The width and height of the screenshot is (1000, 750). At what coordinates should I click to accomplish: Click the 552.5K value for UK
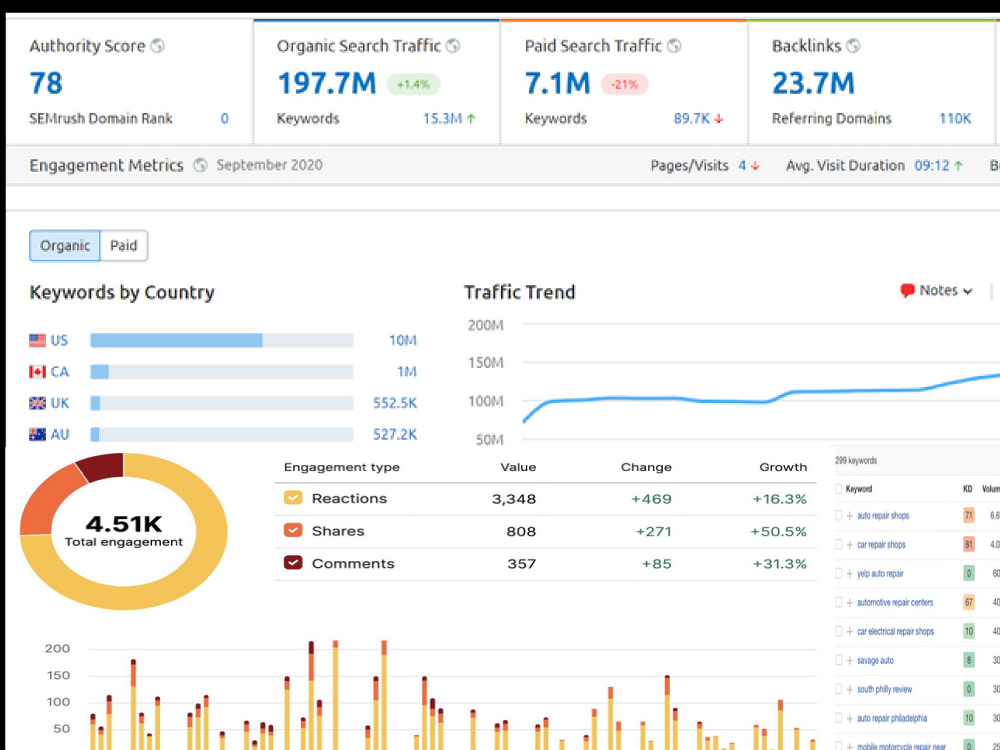click(x=395, y=403)
